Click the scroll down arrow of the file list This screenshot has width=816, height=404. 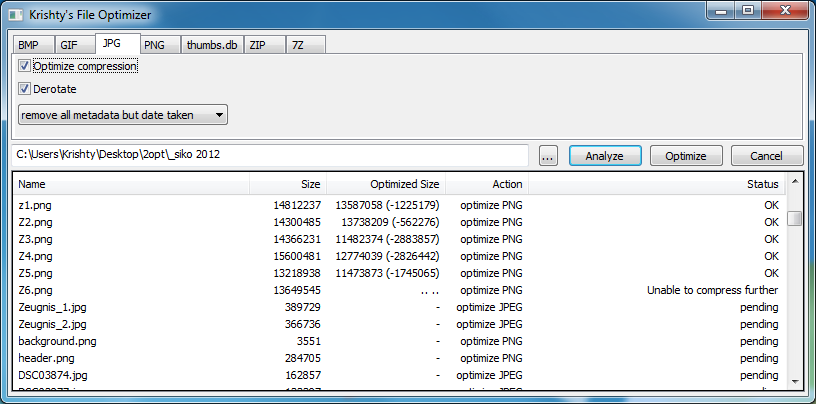[795, 380]
